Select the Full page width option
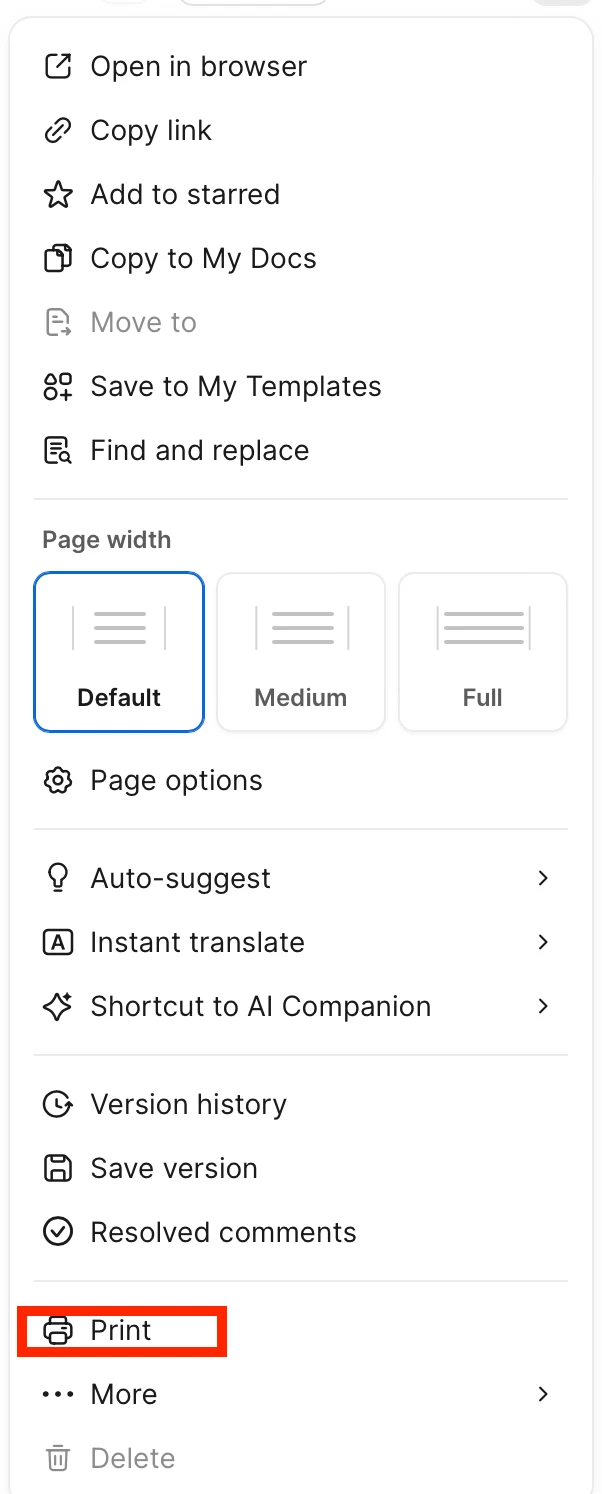602x1494 pixels. [x=483, y=652]
